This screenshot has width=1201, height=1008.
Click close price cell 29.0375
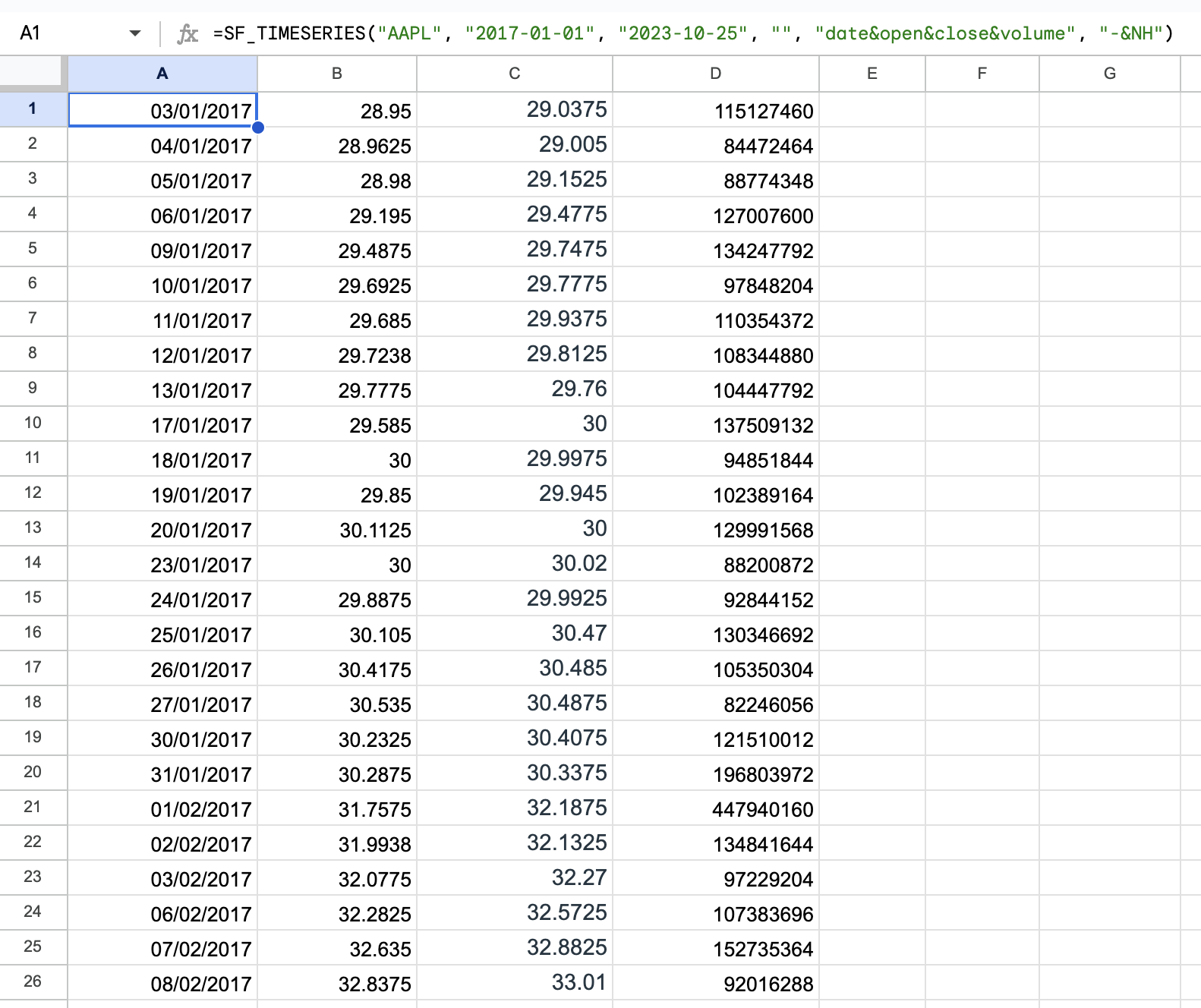click(515, 110)
